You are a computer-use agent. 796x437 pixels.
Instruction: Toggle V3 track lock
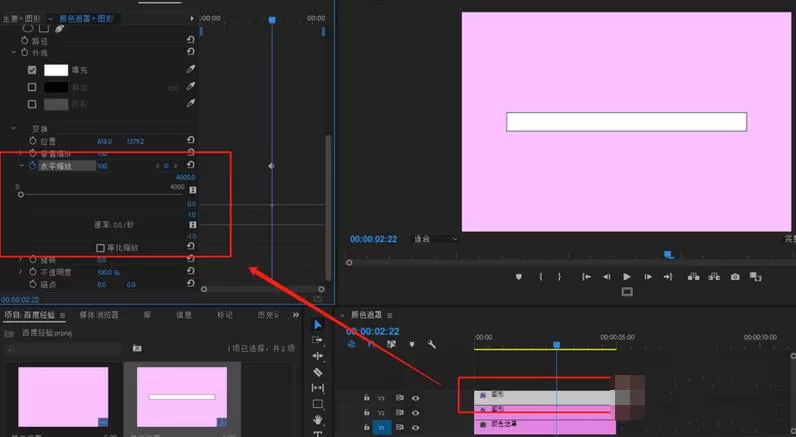367,398
